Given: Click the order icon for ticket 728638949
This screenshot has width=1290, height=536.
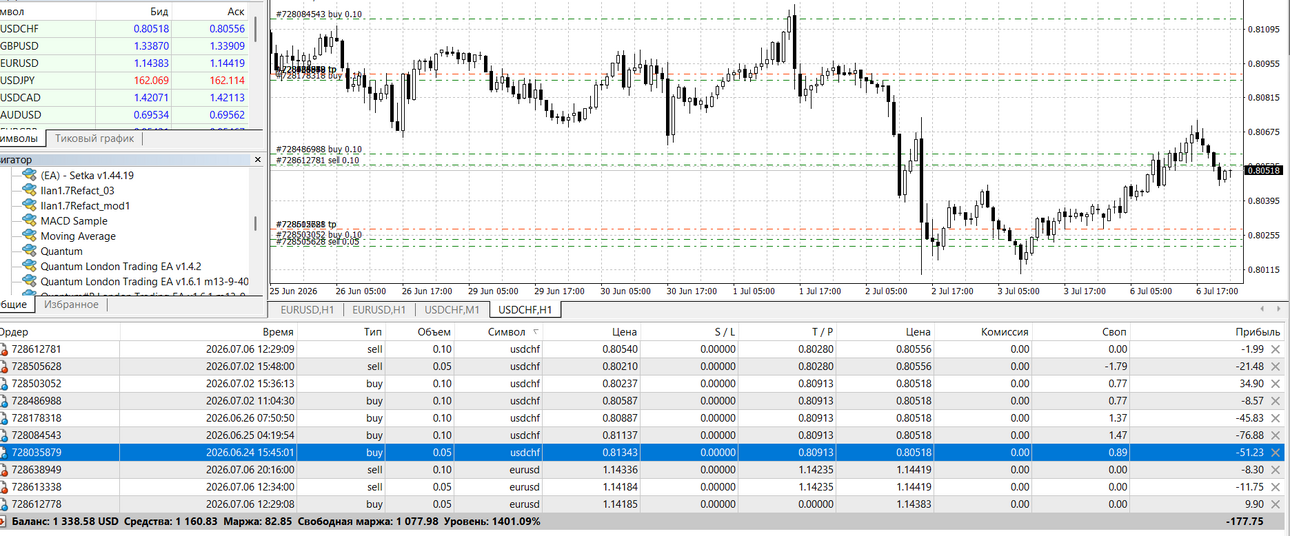Looking at the screenshot, I should tap(4, 470).
